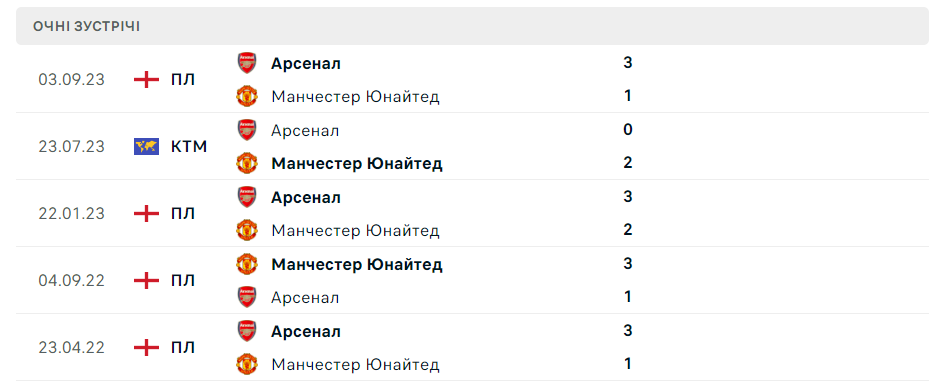Image resolution: width=941 pixels, height=384 pixels.
Task: Open bold Манчестер Юнайтед in 23.07.23 match
Action: 356,163
